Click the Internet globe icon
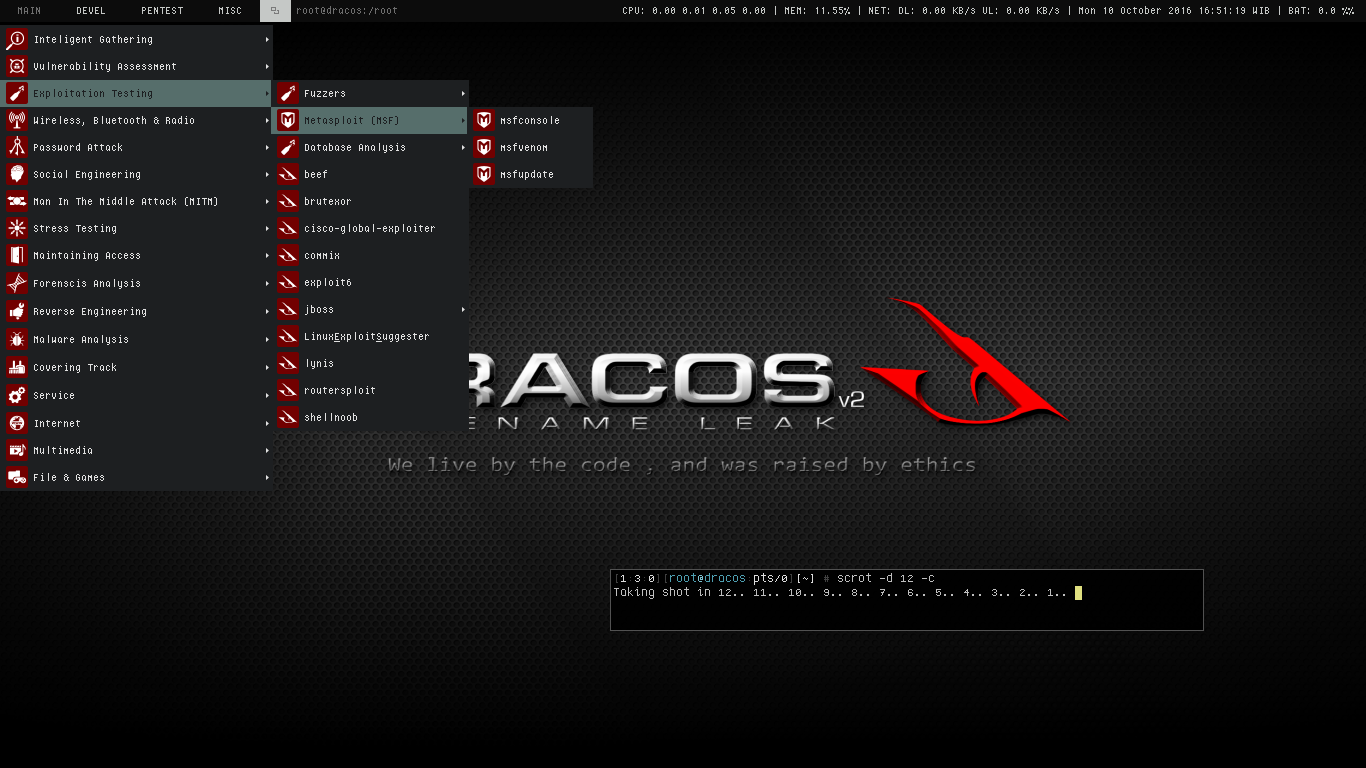This screenshot has height=768, width=1366. coord(16,423)
